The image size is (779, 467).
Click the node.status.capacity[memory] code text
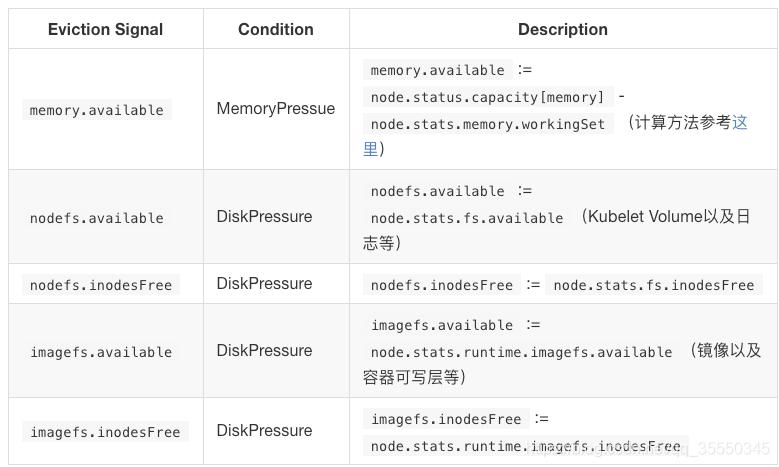coord(487,97)
